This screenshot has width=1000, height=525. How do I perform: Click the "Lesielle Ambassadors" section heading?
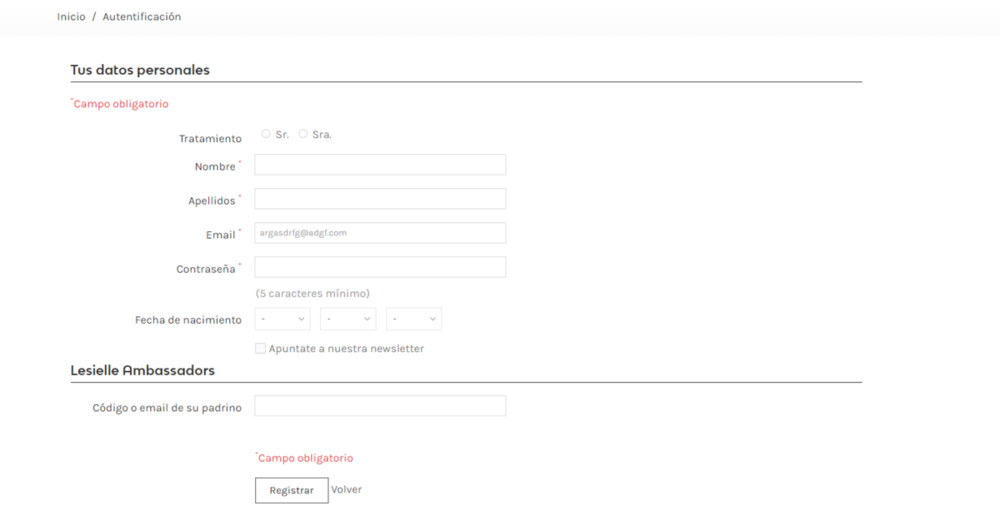(142, 370)
